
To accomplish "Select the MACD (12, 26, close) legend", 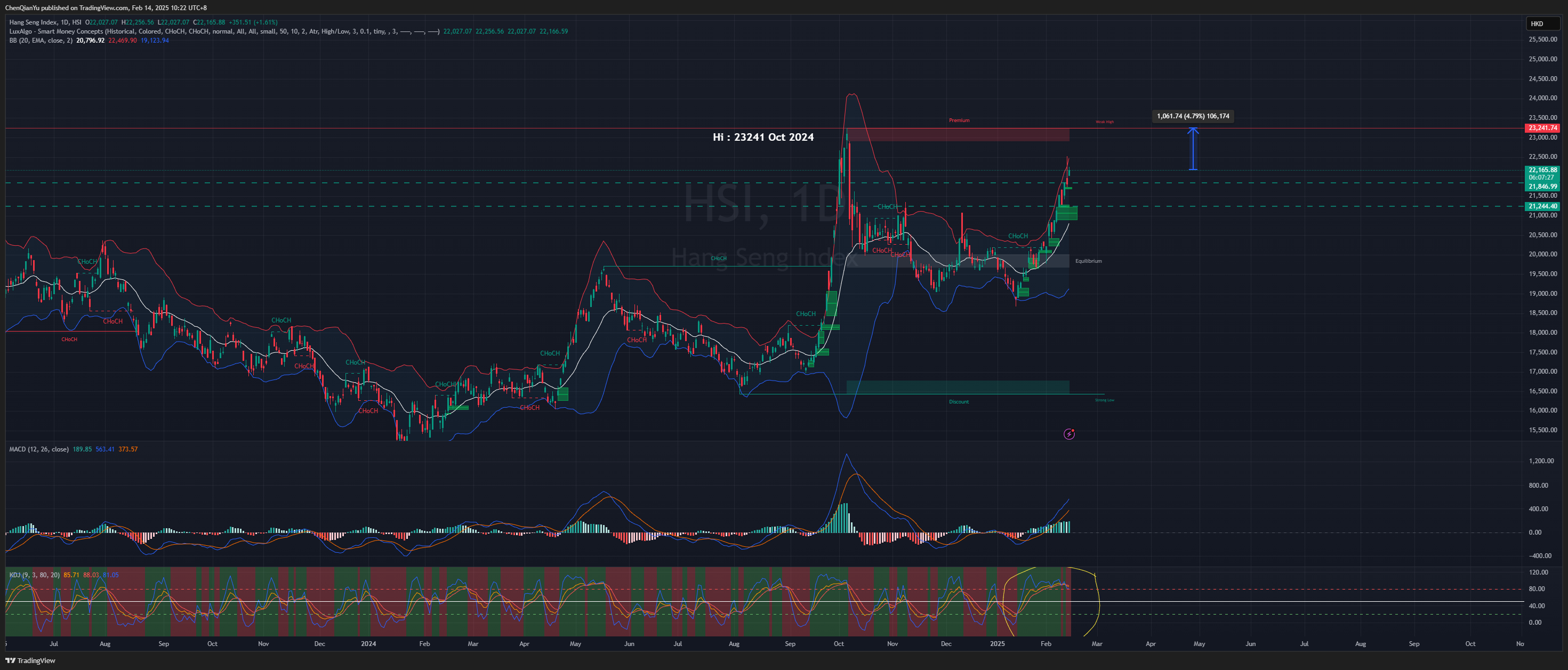I will (39, 449).
